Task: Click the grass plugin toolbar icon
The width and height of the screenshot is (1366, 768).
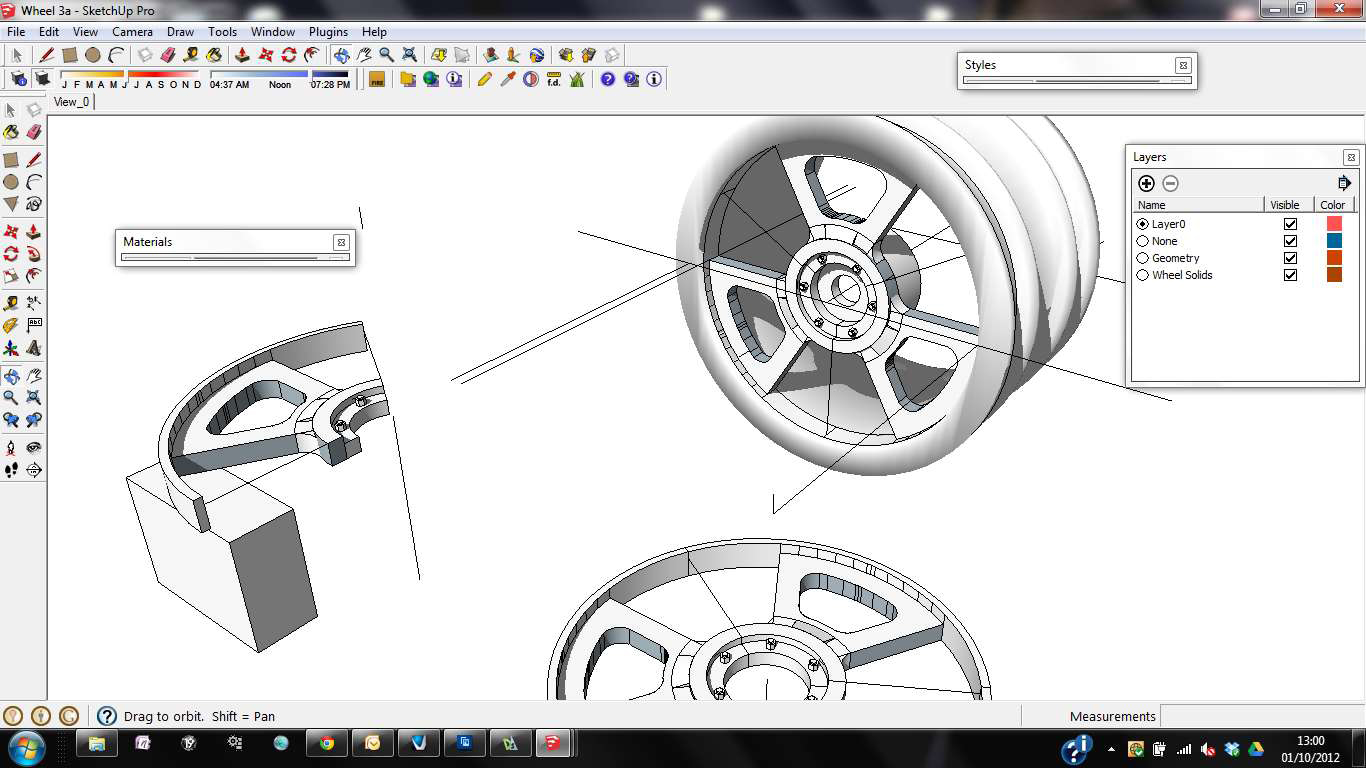Action: coord(577,78)
